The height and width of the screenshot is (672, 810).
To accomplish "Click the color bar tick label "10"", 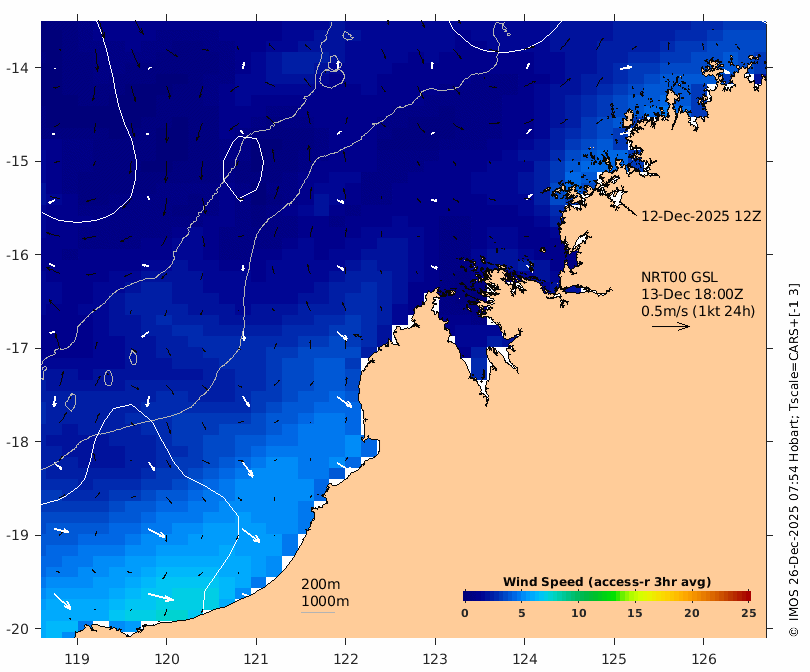I will (579, 613).
